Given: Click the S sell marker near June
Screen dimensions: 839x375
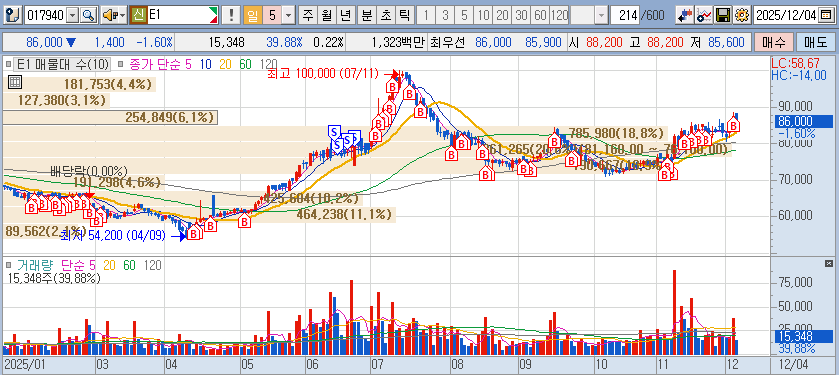Looking at the screenshot, I should (334, 131).
